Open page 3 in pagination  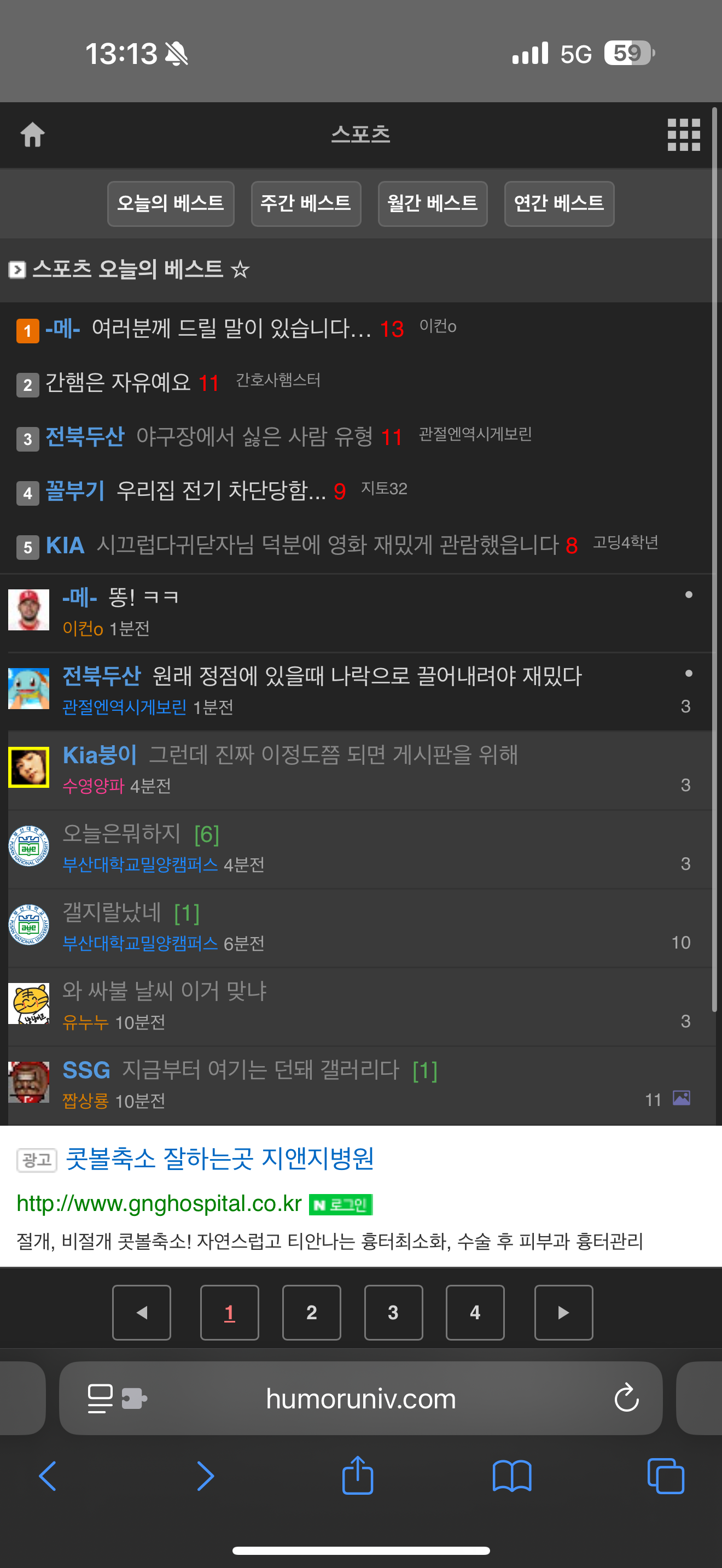[x=393, y=1312]
